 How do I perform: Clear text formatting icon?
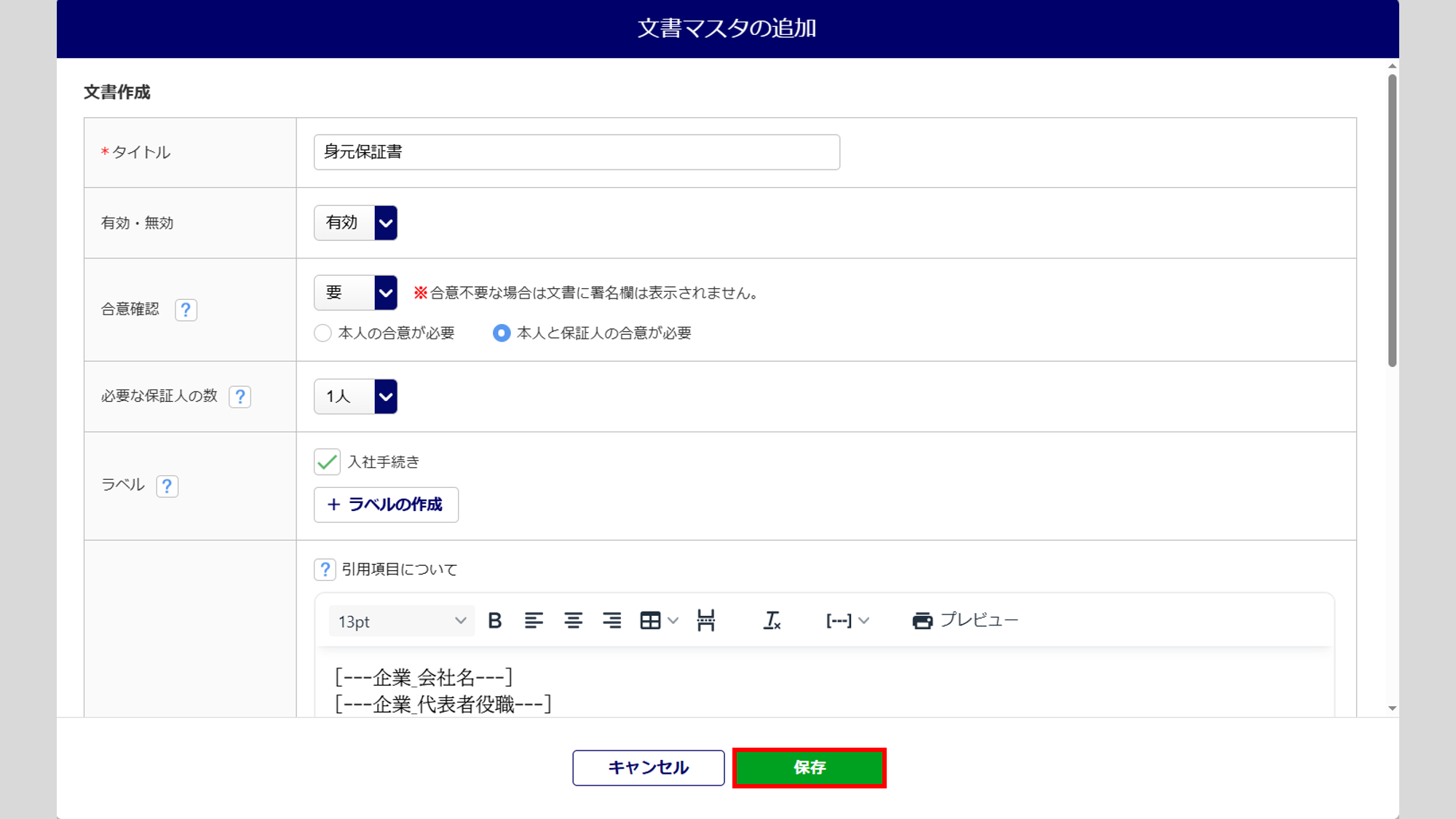[x=772, y=620]
